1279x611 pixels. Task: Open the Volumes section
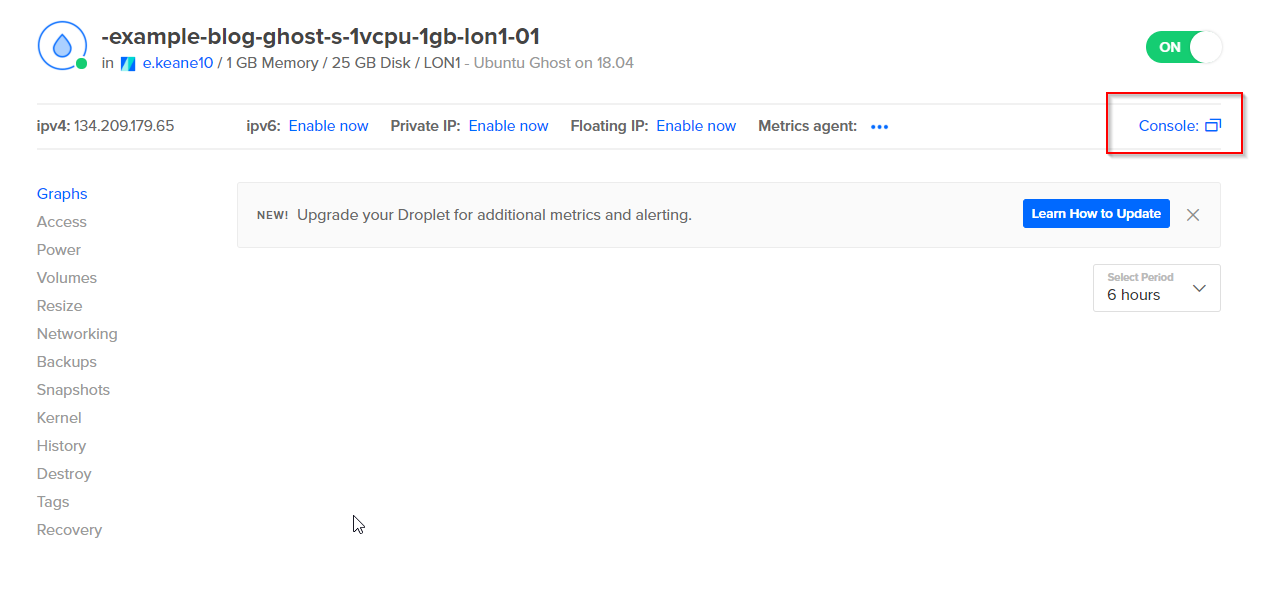point(67,278)
